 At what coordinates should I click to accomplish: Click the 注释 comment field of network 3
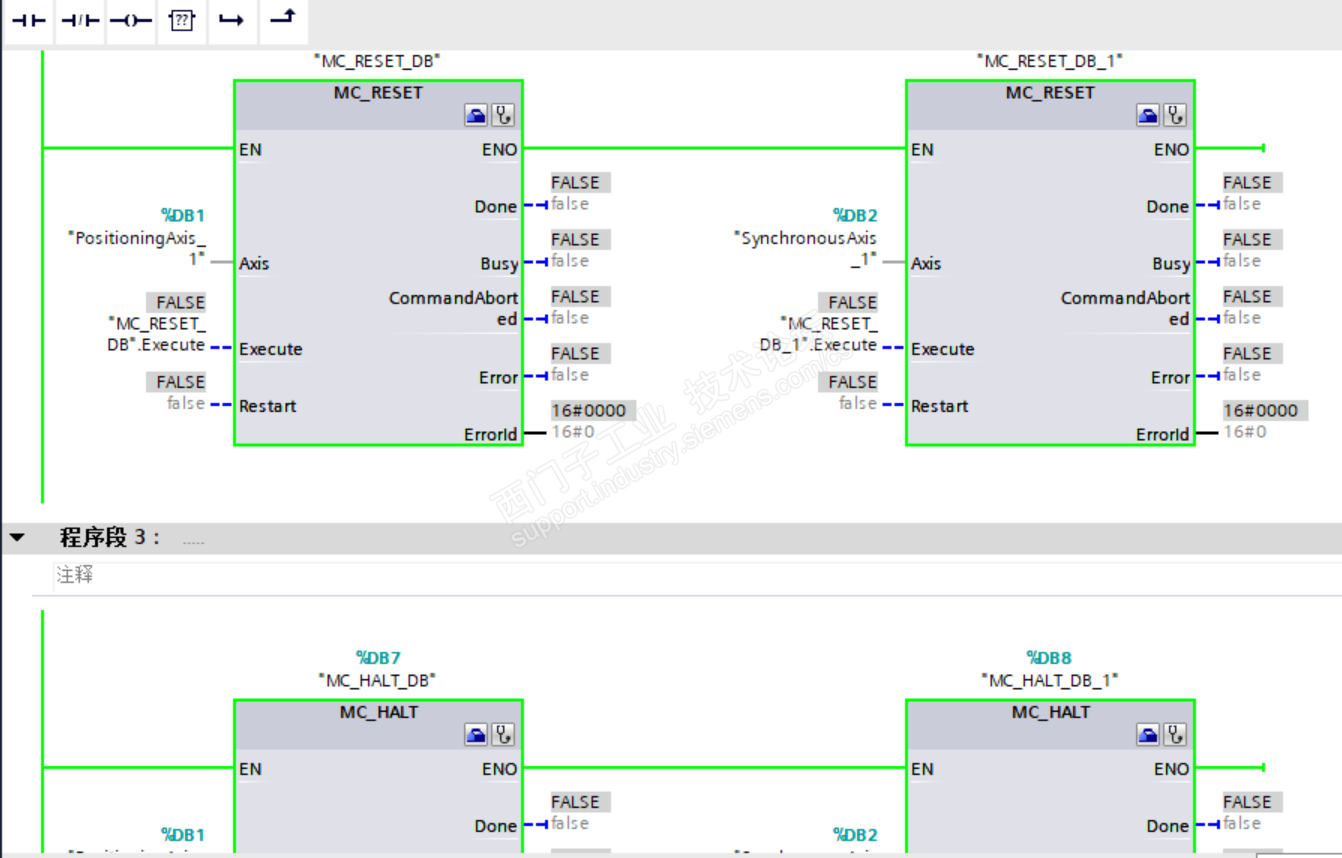(x=696, y=576)
